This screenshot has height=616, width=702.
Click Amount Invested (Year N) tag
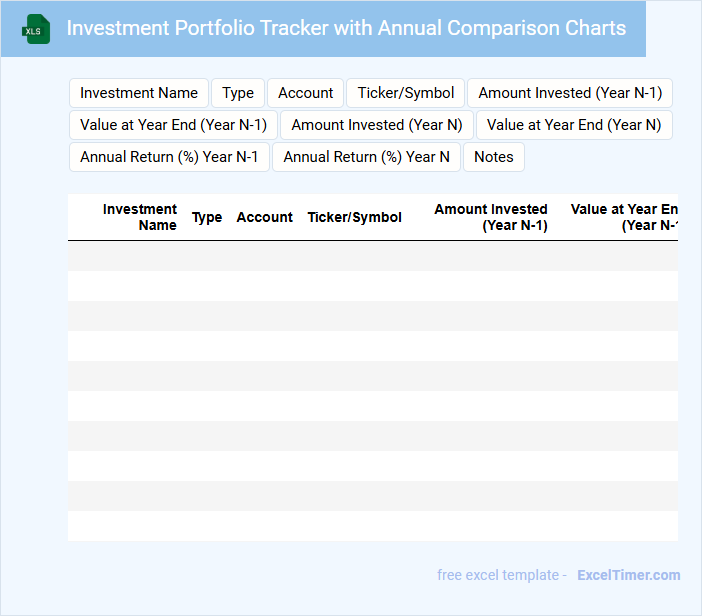pos(377,125)
